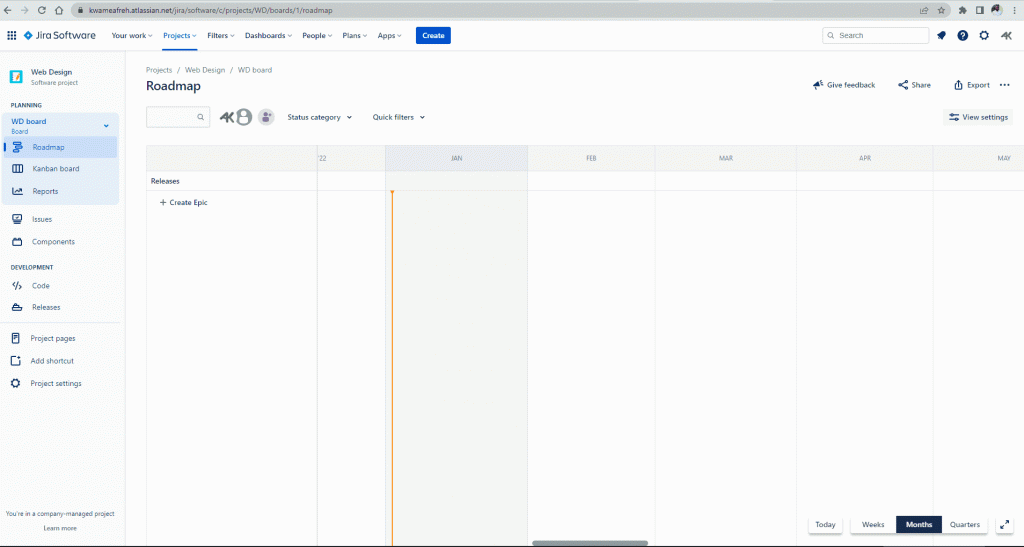Viewport: 1024px width, 547px height.
Task: Click the Export button
Action: pos(972,85)
